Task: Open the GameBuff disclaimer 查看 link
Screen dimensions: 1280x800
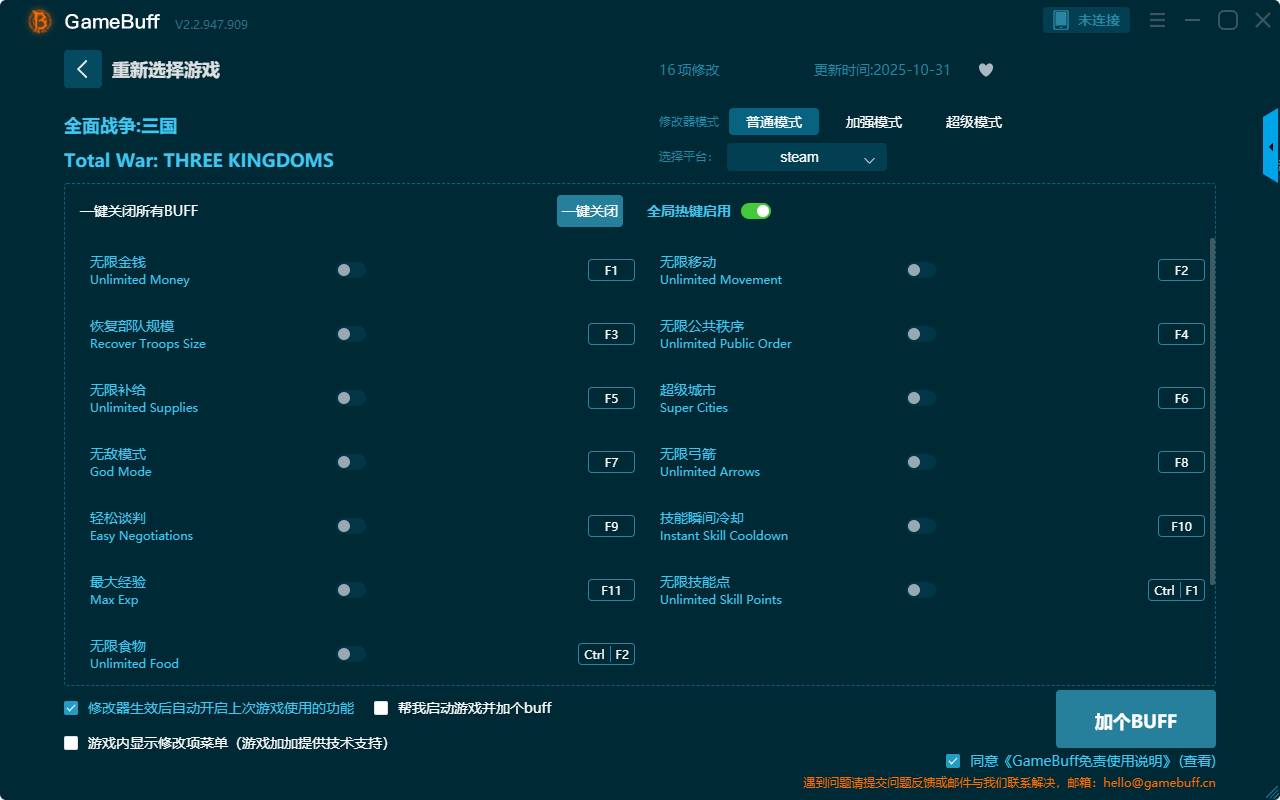Action: pyautogui.click(x=1197, y=761)
